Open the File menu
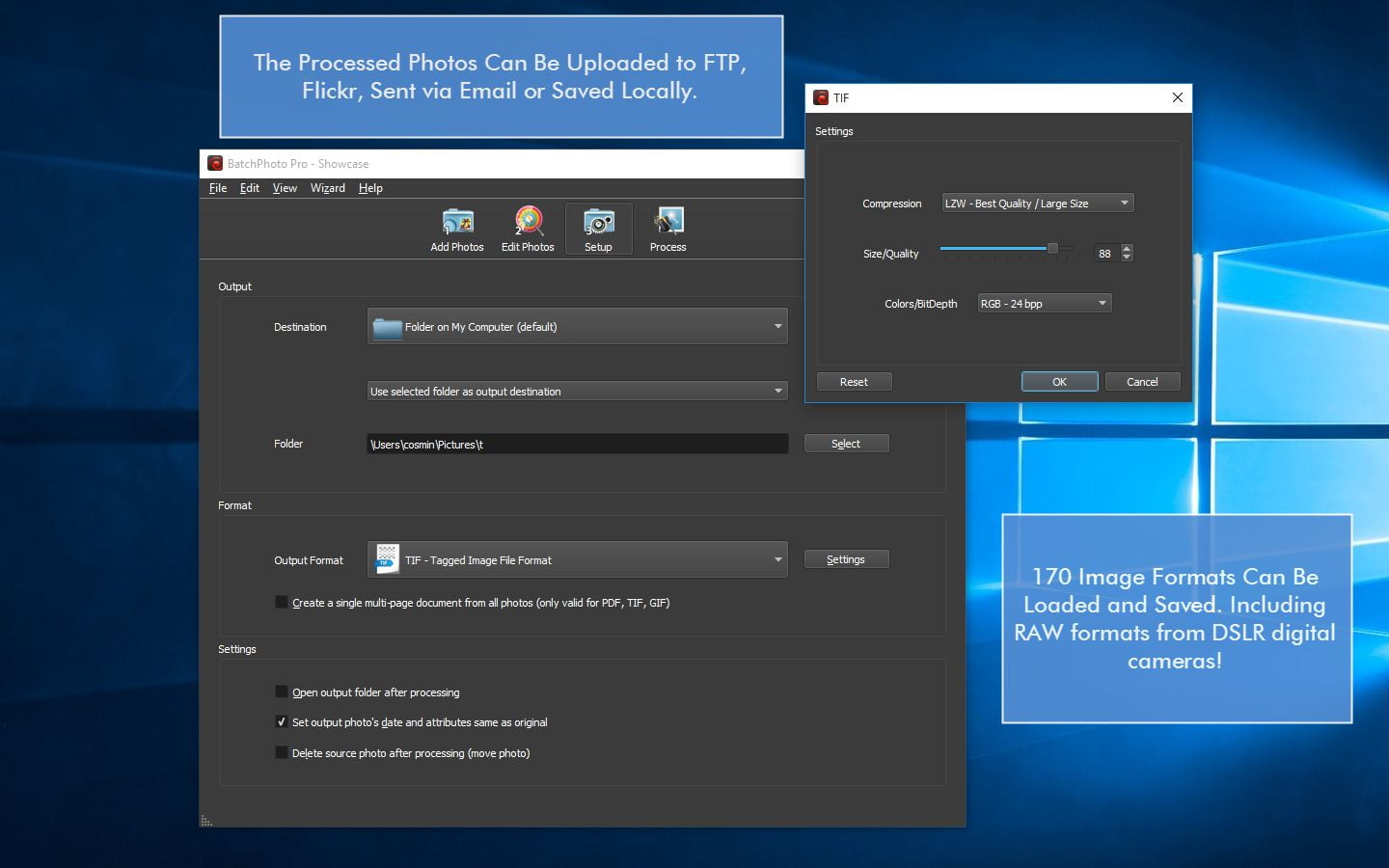 pyautogui.click(x=218, y=188)
